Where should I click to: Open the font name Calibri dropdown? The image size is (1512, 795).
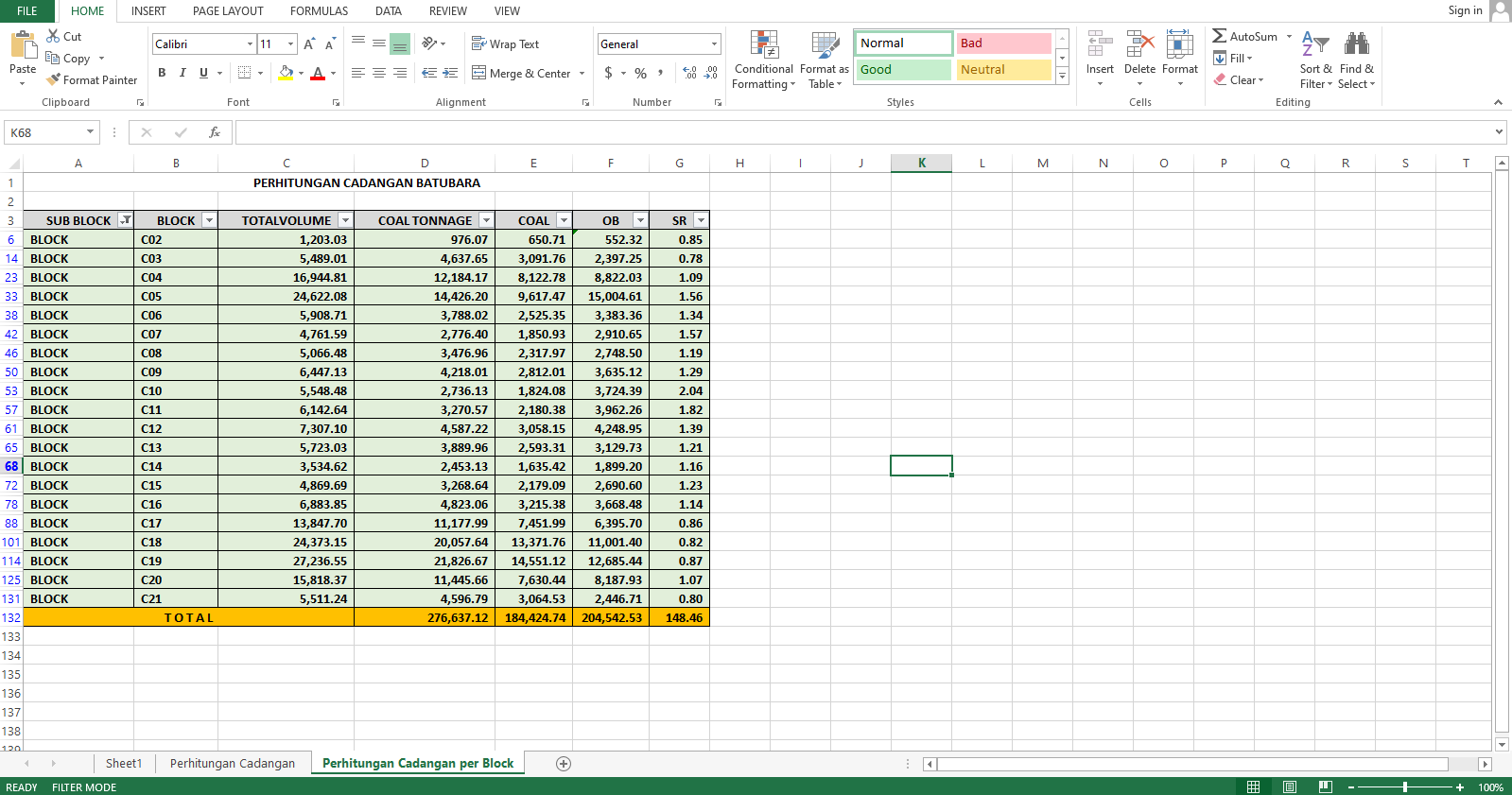coord(250,44)
